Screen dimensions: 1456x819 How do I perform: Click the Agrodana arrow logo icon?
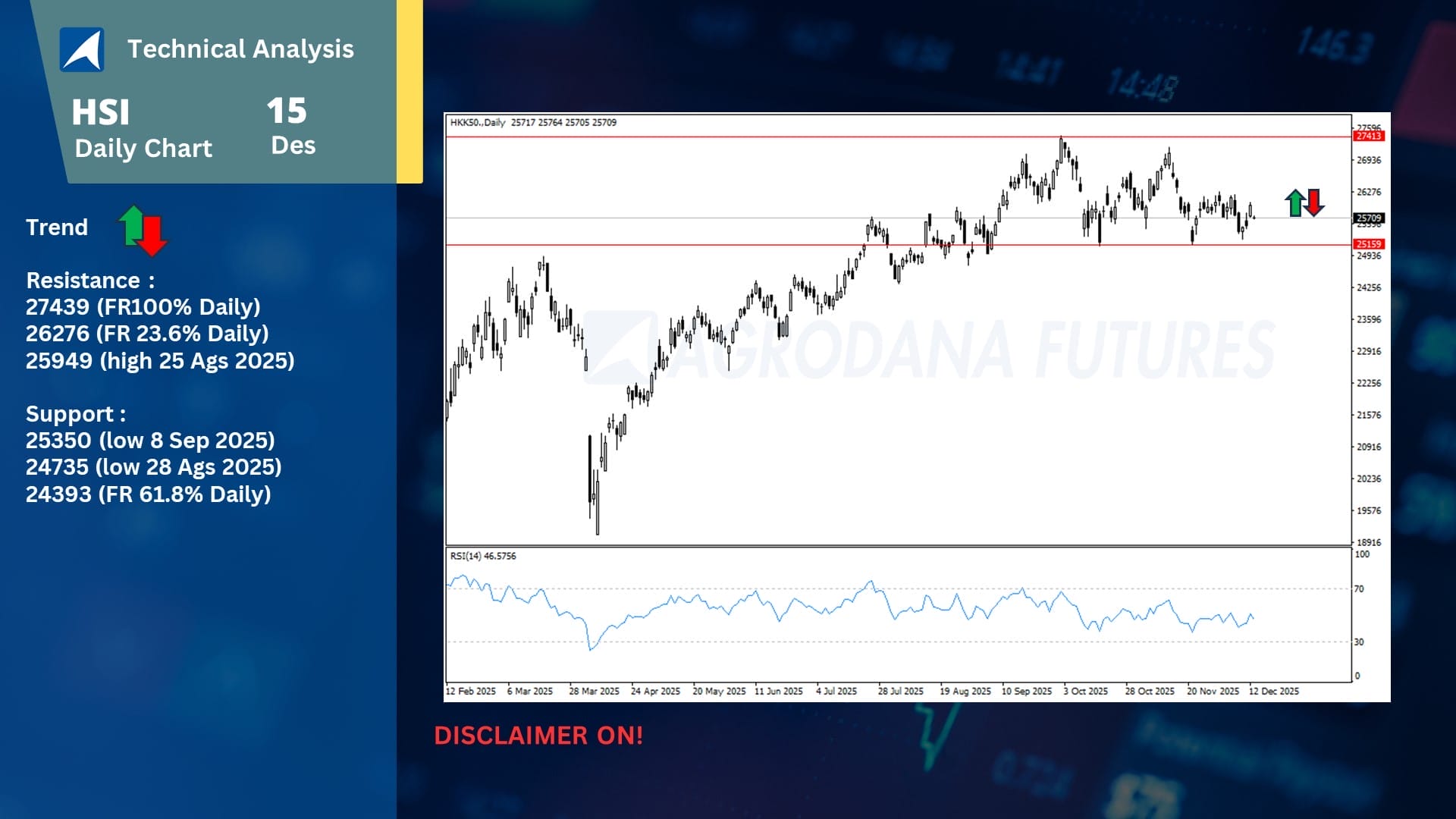click(x=82, y=49)
